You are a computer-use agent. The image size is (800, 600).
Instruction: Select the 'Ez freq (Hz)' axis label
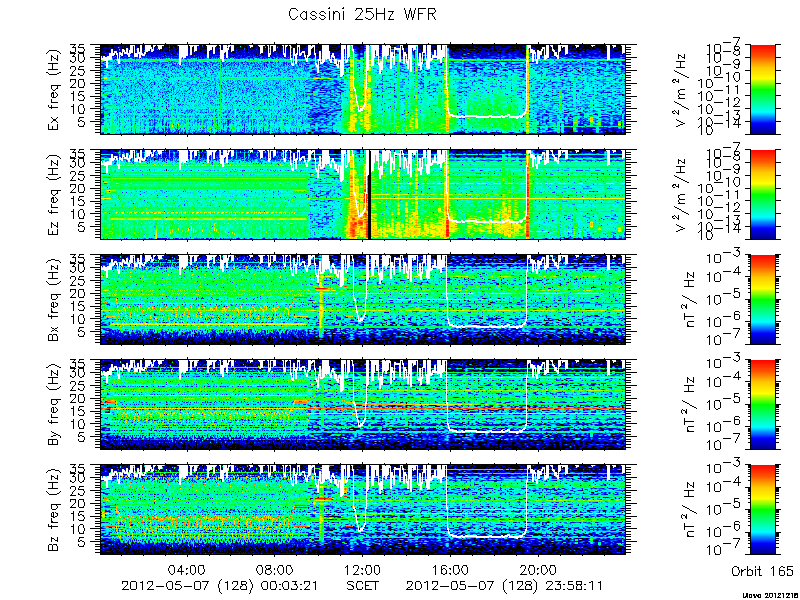pos(55,195)
